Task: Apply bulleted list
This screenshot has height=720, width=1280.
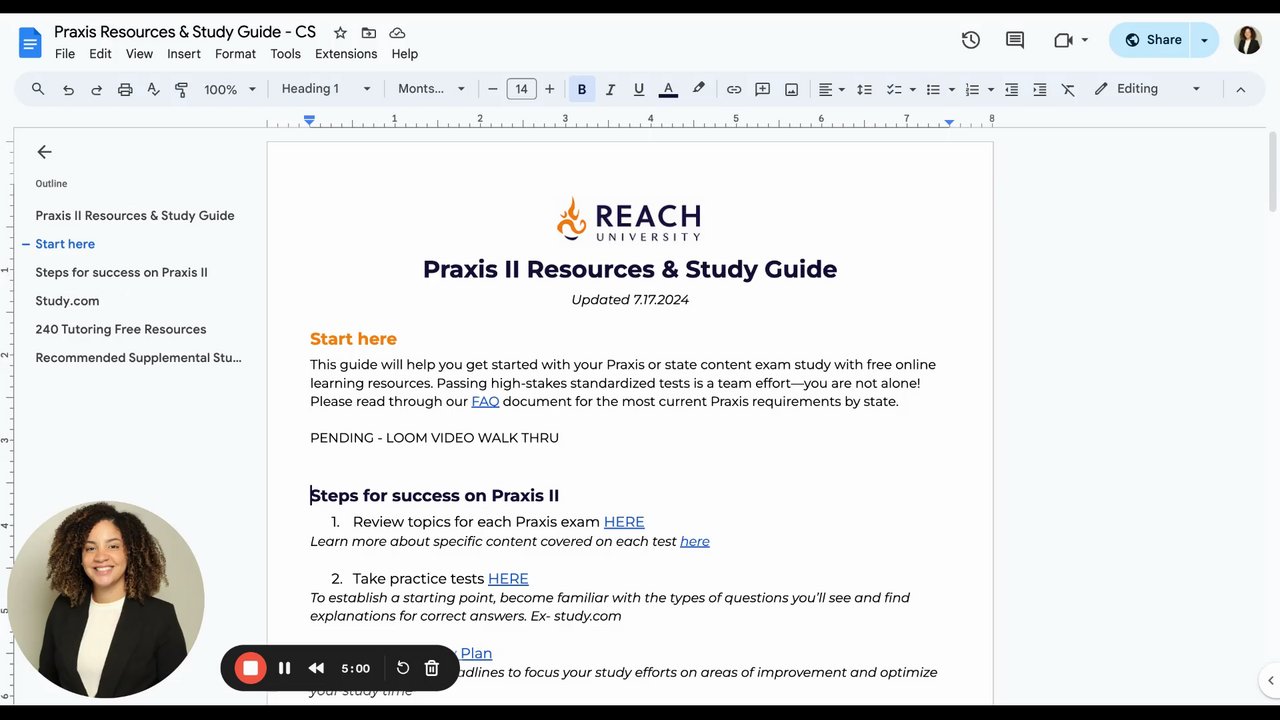Action: [x=933, y=89]
